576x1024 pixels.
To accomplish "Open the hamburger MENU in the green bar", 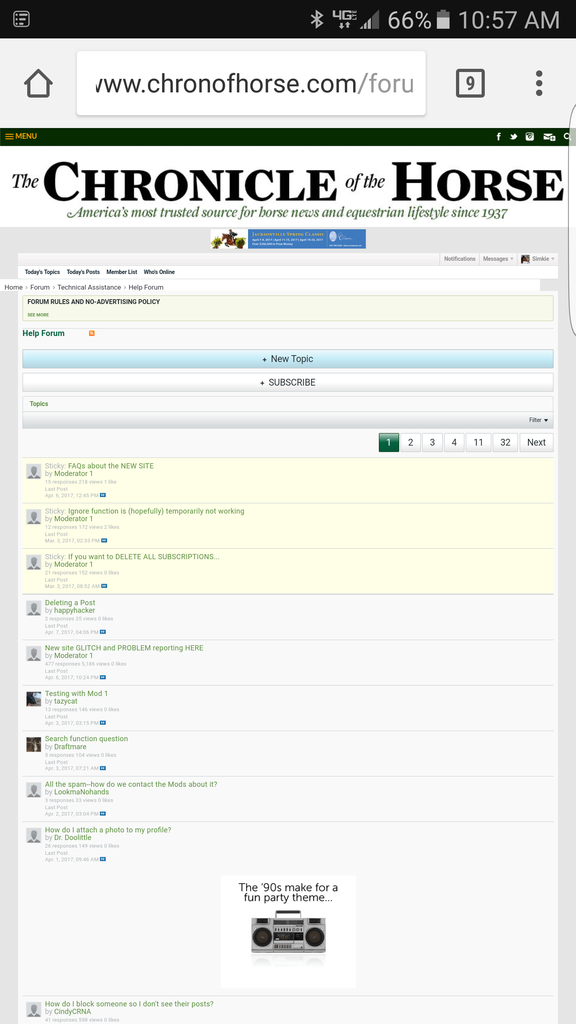I will click(x=21, y=136).
